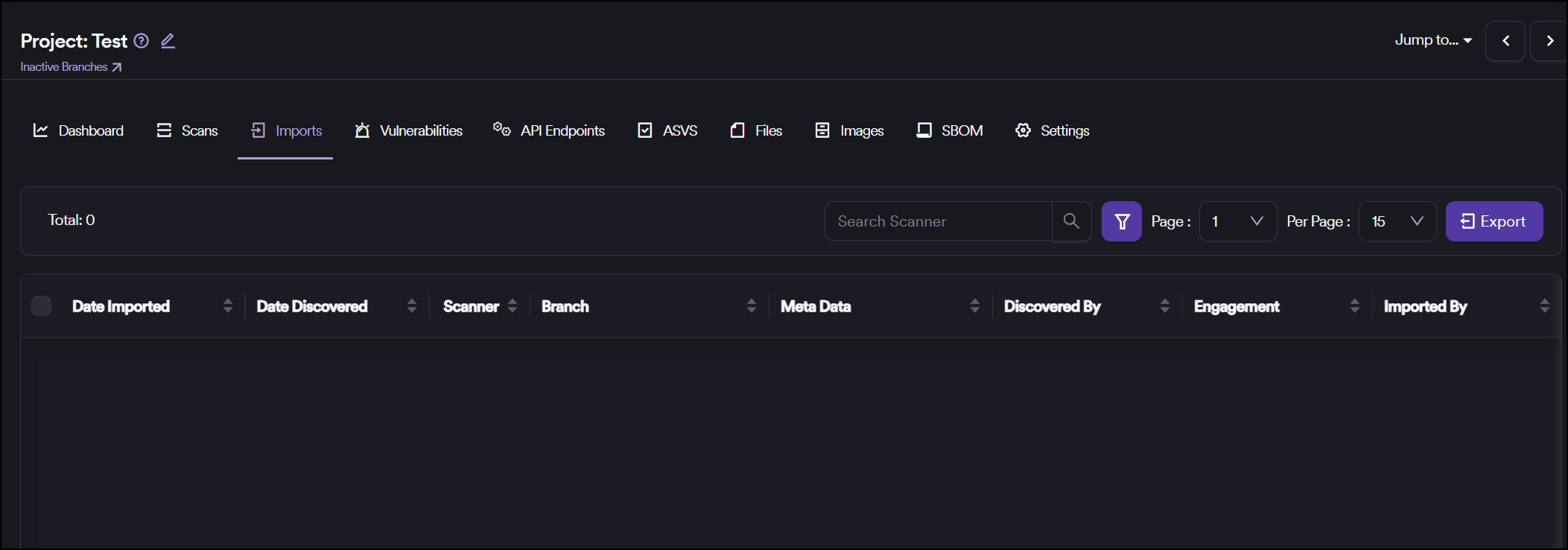Viewport: 1568px width, 550px height.
Task: Expand the Jump to dropdown
Action: click(x=1432, y=40)
